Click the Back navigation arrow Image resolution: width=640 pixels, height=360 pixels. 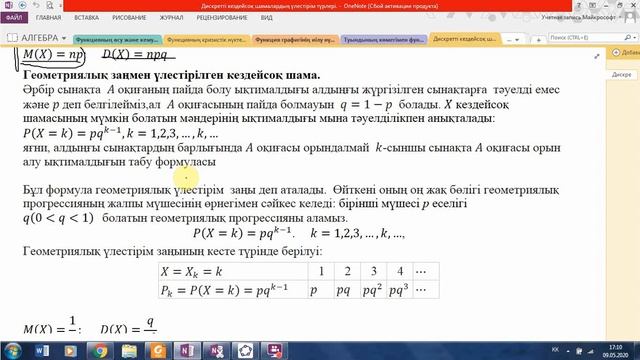[22, 5]
